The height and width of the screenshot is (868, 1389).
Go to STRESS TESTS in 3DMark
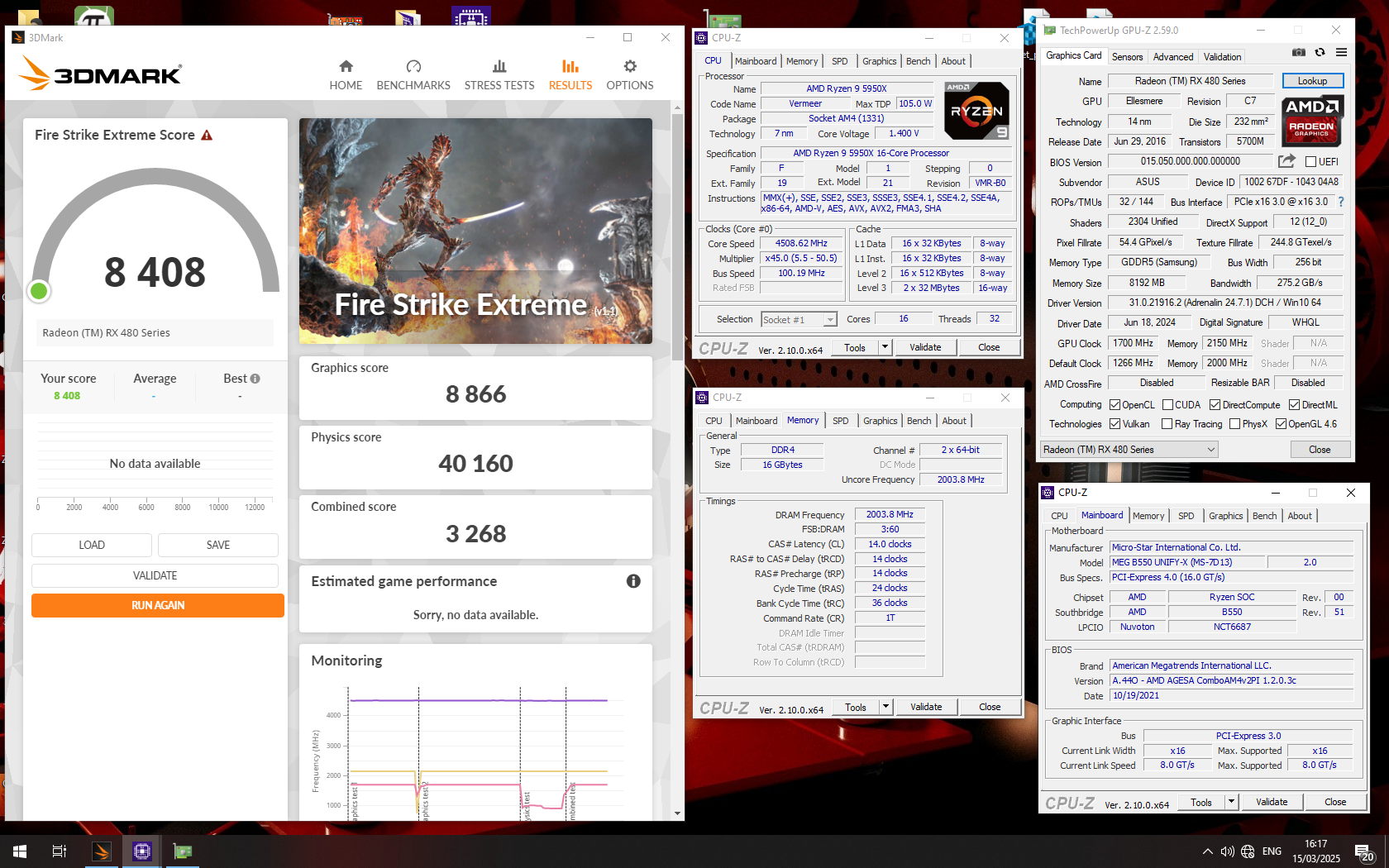[x=499, y=74]
